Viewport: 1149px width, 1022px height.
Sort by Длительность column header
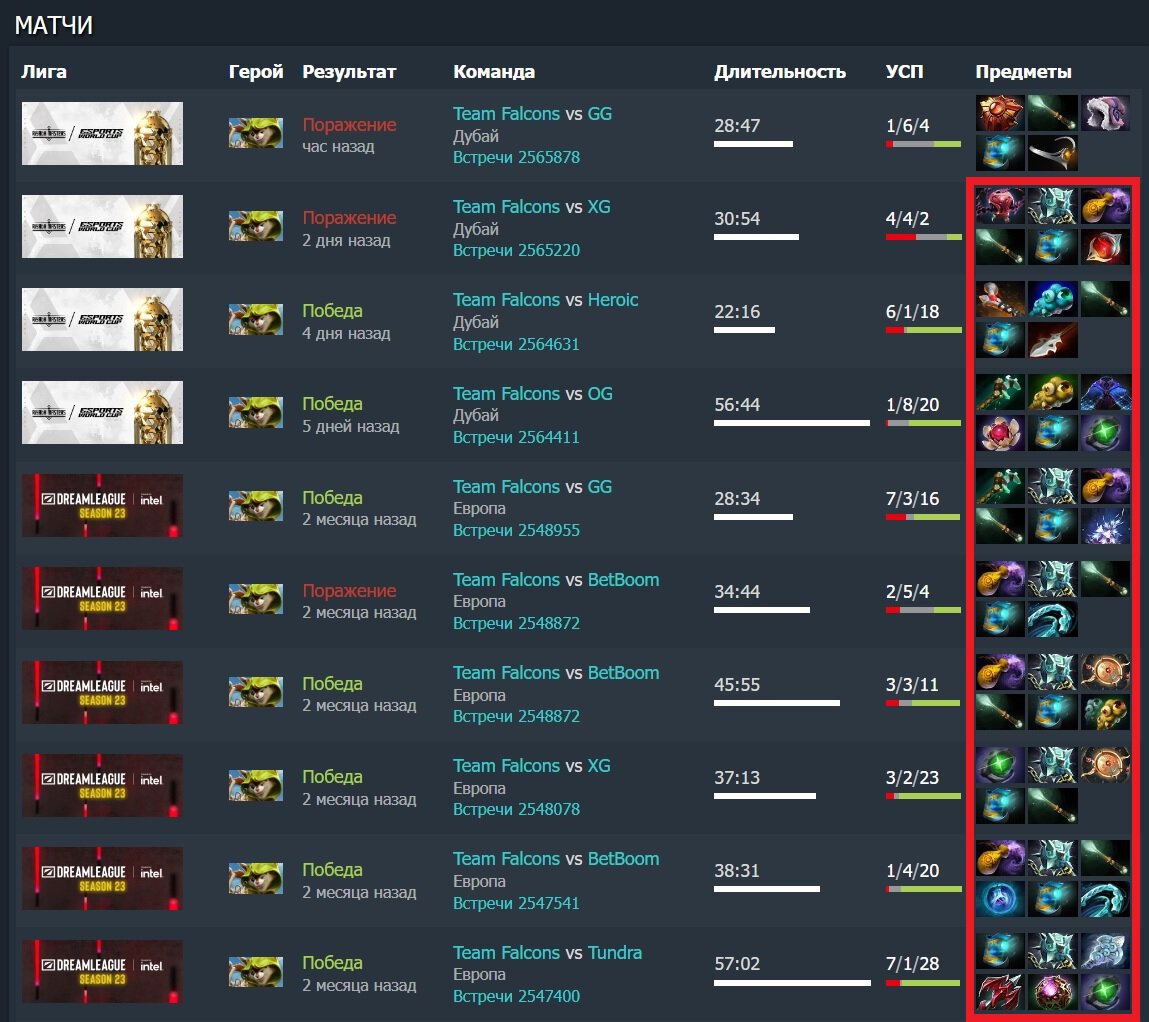coord(780,72)
